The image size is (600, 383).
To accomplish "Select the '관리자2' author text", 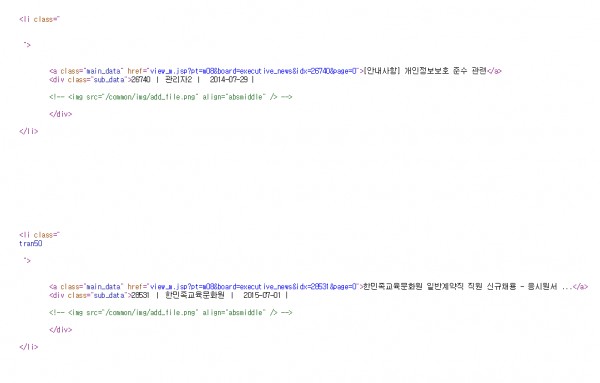I will (178, 80).
